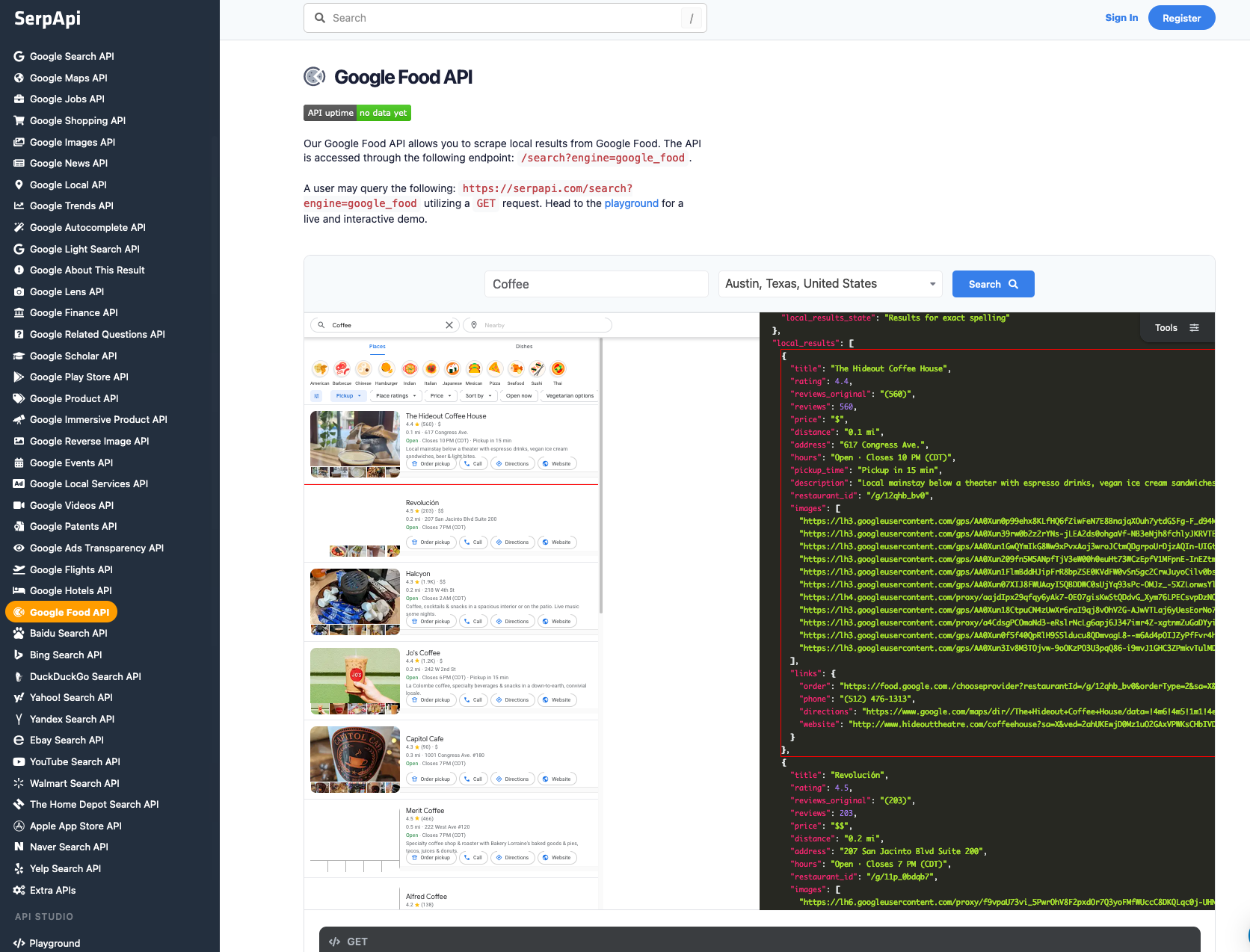Open Google Autocomplete API in sidebar
The height and width of the screenshot is (952, 1250).
click(87, 227)
